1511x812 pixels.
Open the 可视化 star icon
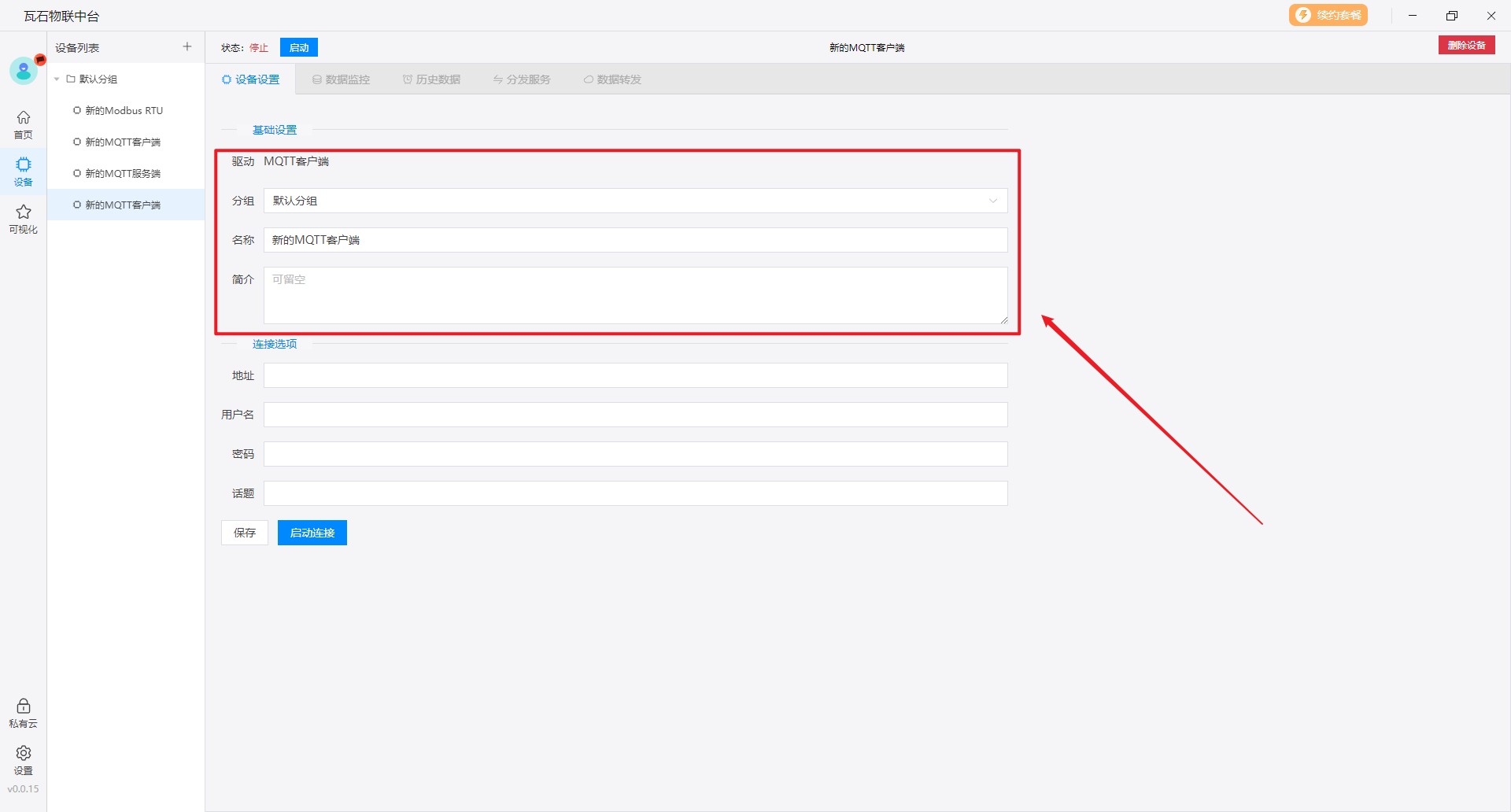(24, 219)
